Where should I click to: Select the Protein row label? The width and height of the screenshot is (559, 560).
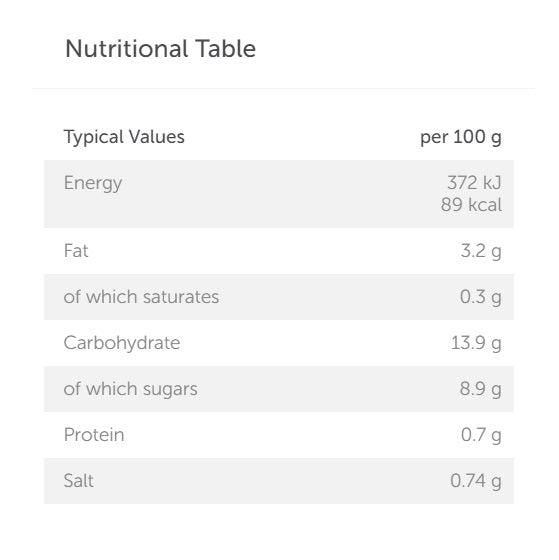coord(94,435)
